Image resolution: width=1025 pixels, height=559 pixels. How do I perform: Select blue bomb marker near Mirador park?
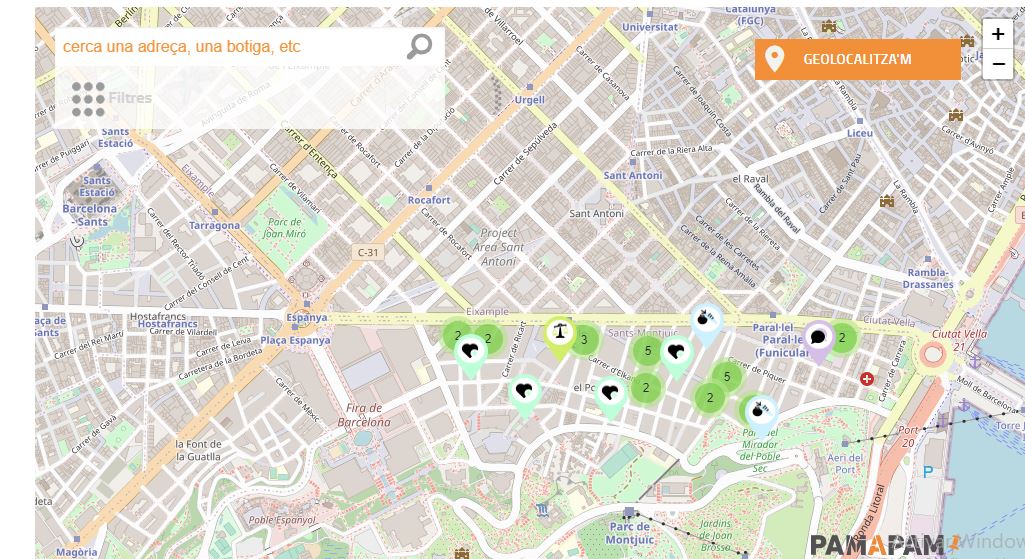click(762, 415)
